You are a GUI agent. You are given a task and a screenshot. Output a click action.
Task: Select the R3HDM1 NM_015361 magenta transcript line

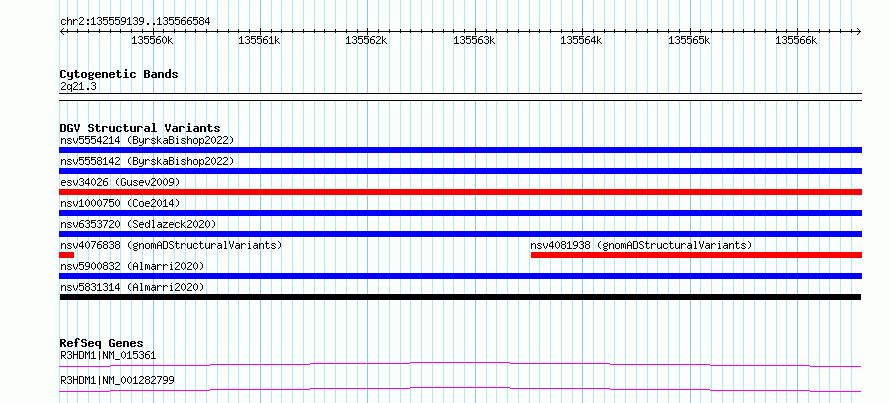click(460, 364)
